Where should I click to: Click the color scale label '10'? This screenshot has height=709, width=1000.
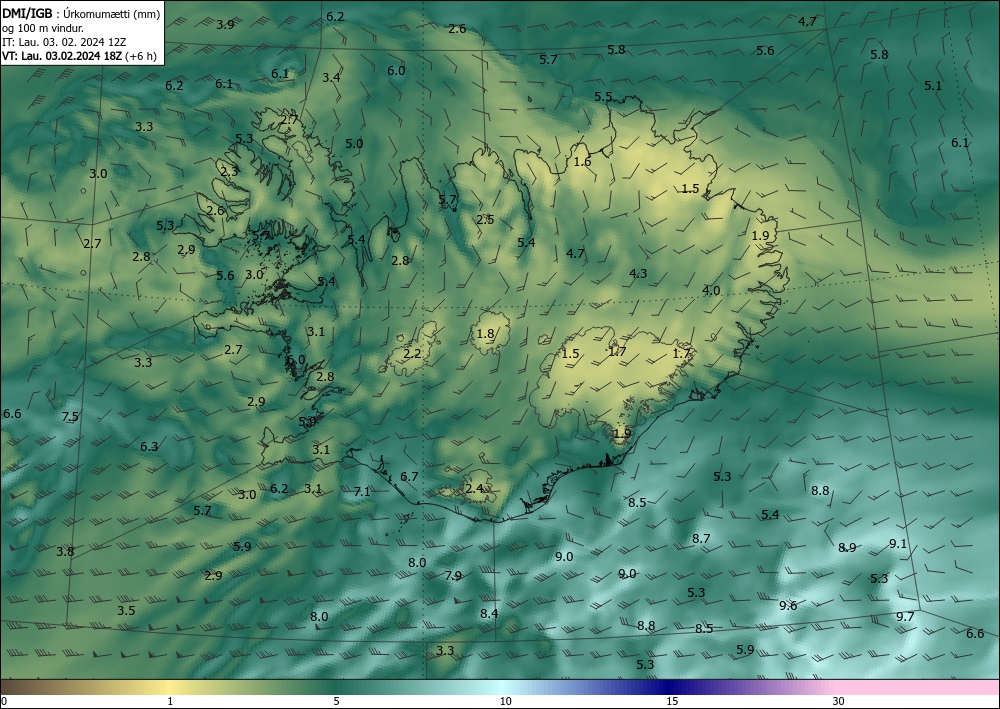point(505,701)
